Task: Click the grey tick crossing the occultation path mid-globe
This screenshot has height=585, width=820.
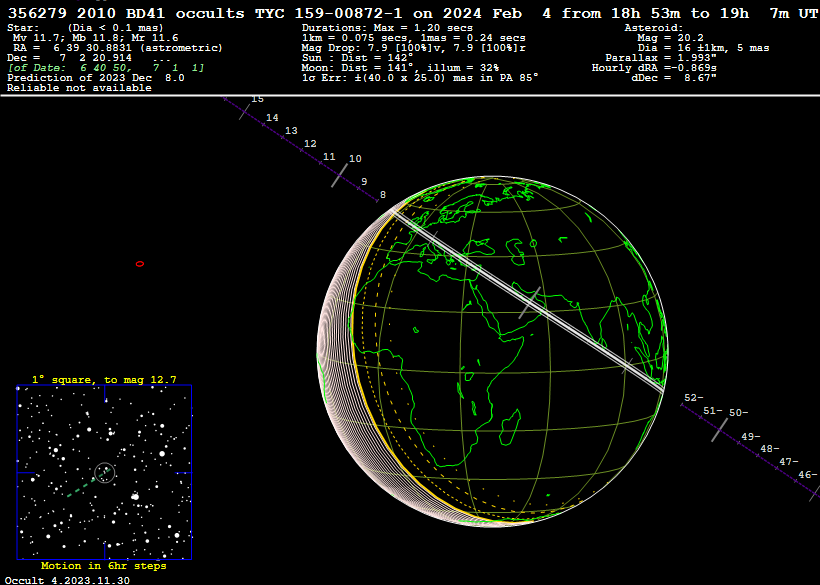Action: [530, 303]
